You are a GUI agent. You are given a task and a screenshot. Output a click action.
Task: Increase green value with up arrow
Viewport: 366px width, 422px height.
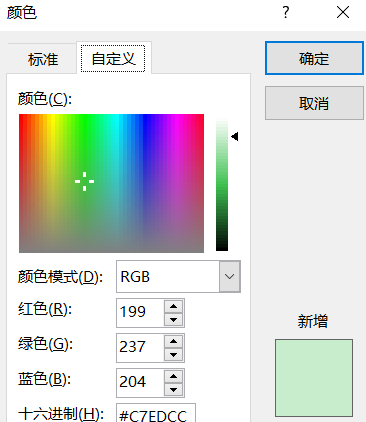click(173, 341)
